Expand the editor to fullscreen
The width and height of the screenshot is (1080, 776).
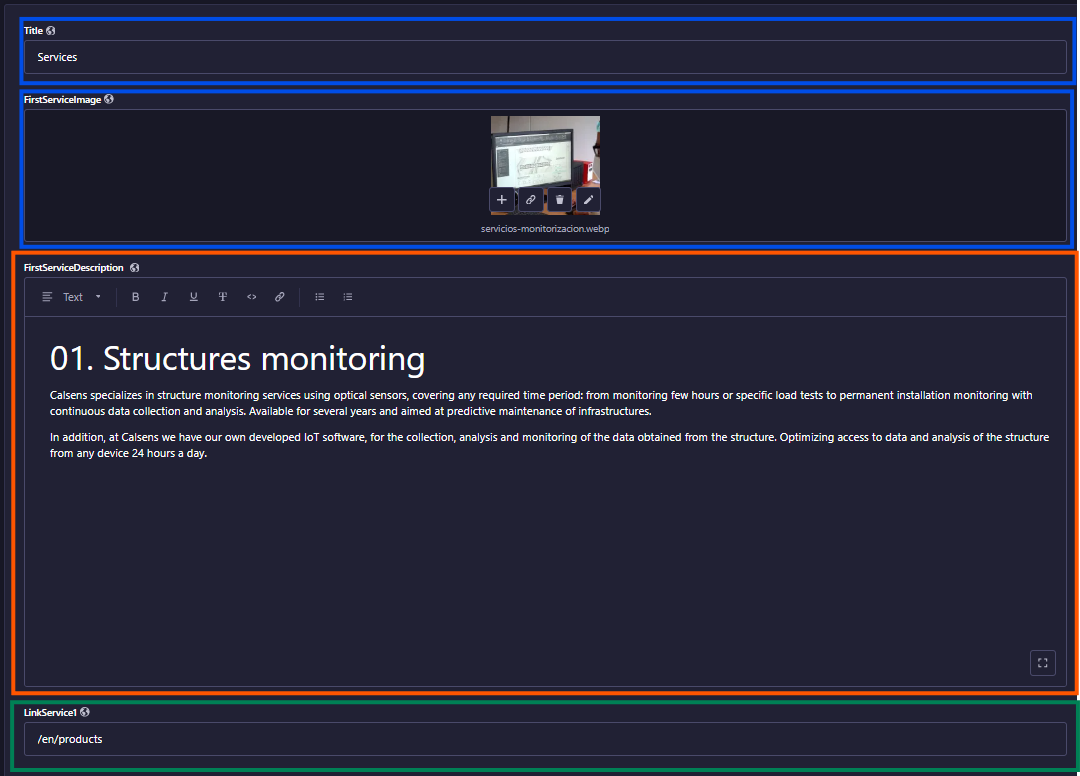click(1042, 663)
